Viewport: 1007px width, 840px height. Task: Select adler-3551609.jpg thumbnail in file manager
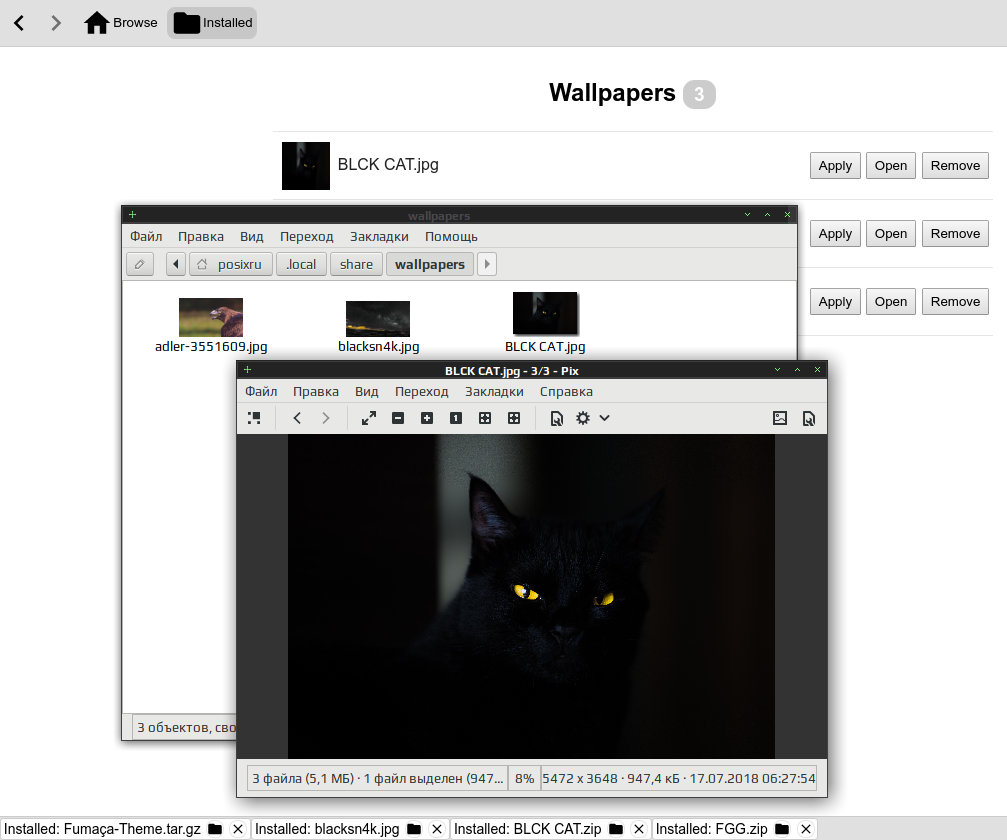tap(211, 317)
